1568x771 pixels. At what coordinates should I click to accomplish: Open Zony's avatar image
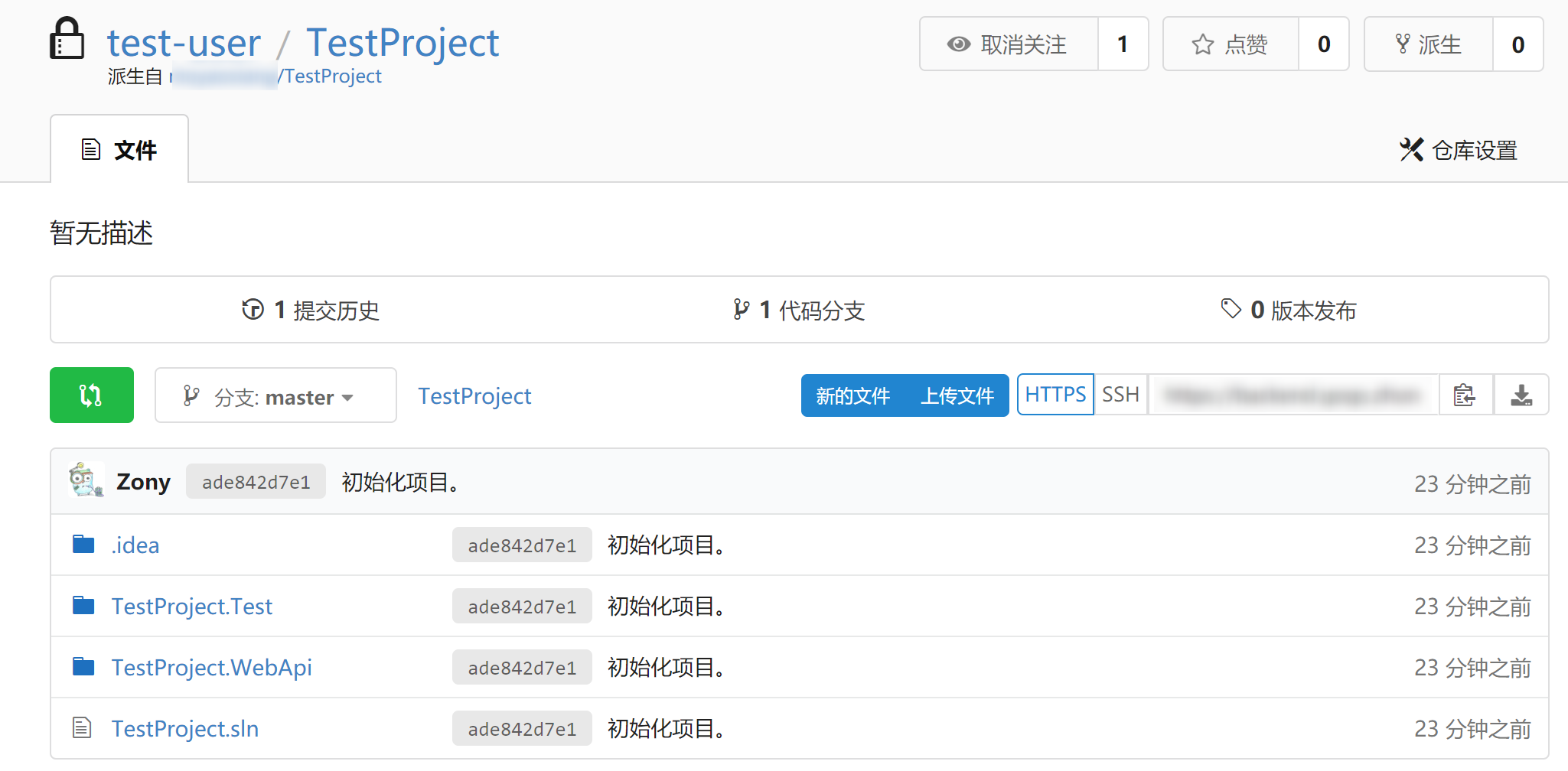[x=86, y=480]
